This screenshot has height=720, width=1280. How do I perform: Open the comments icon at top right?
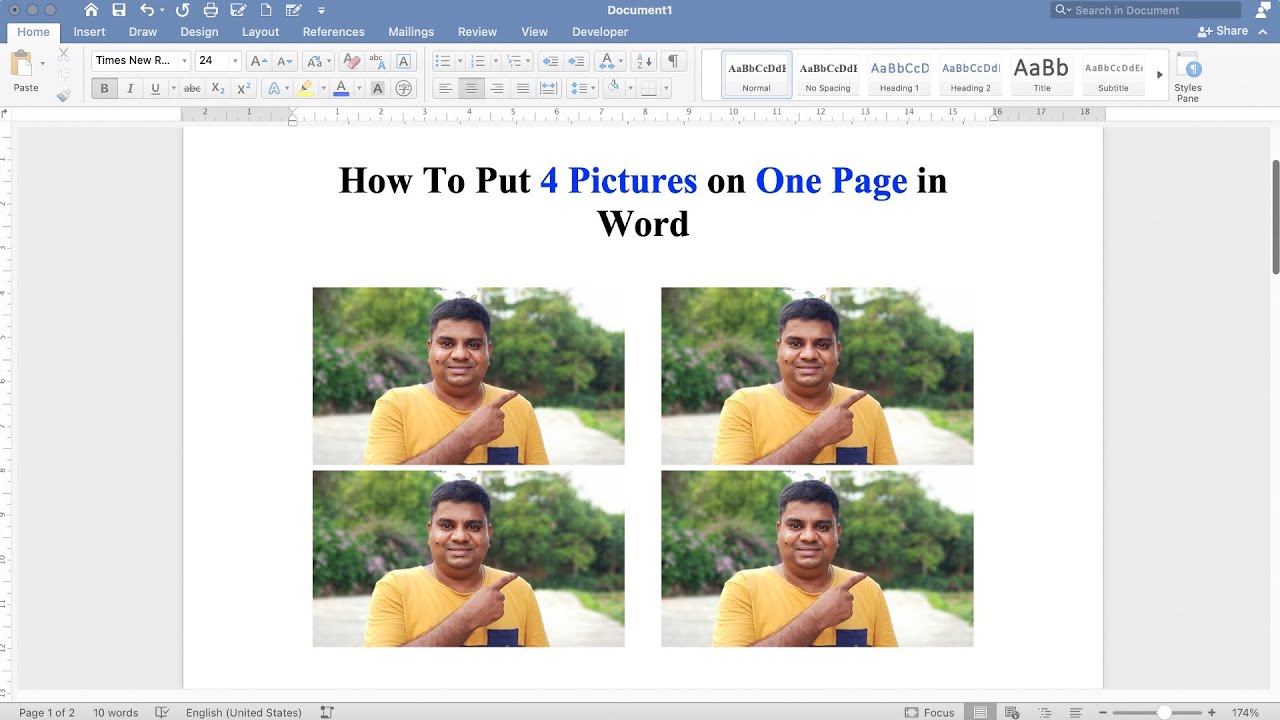click(1261, 10)
